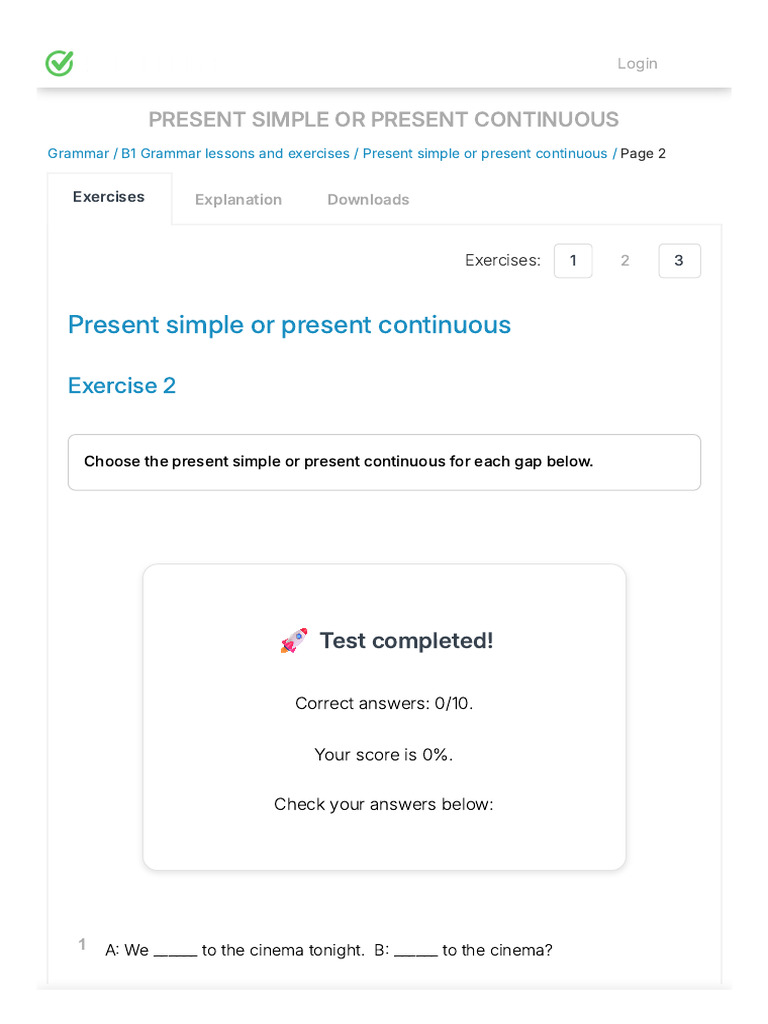The width and height of the screenshot is (768, 1024).
Task: Select exercise number 2
Action: click(625, 261)
